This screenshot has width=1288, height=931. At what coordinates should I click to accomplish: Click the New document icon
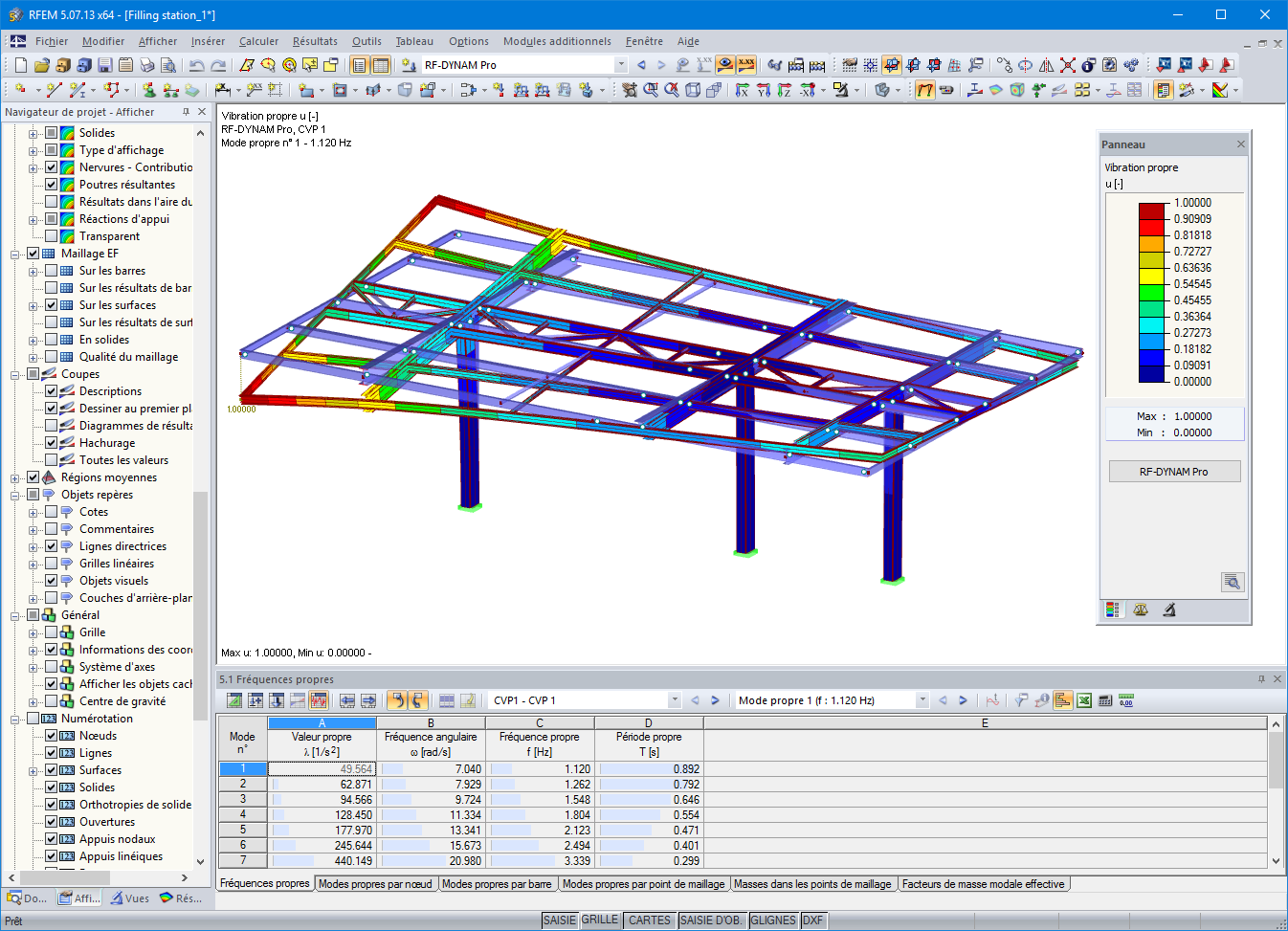click(20, 65)
